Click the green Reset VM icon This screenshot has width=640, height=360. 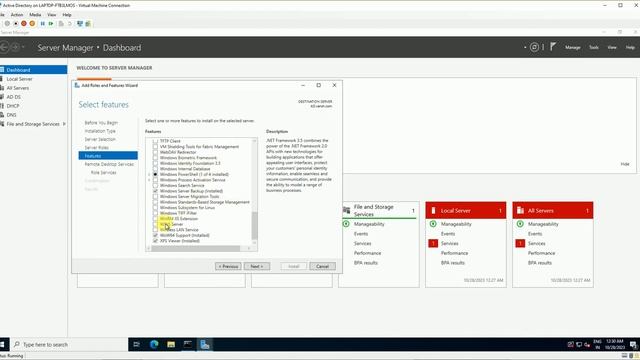coord(51,24)
